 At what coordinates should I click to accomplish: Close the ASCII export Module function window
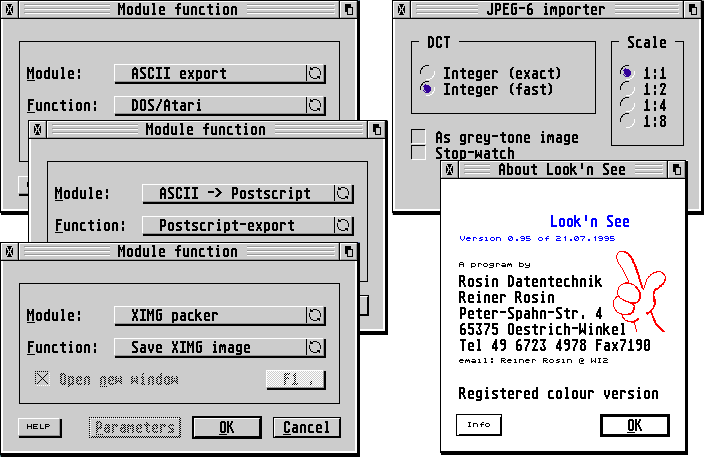pyautogui.click(x=9, y=9)
